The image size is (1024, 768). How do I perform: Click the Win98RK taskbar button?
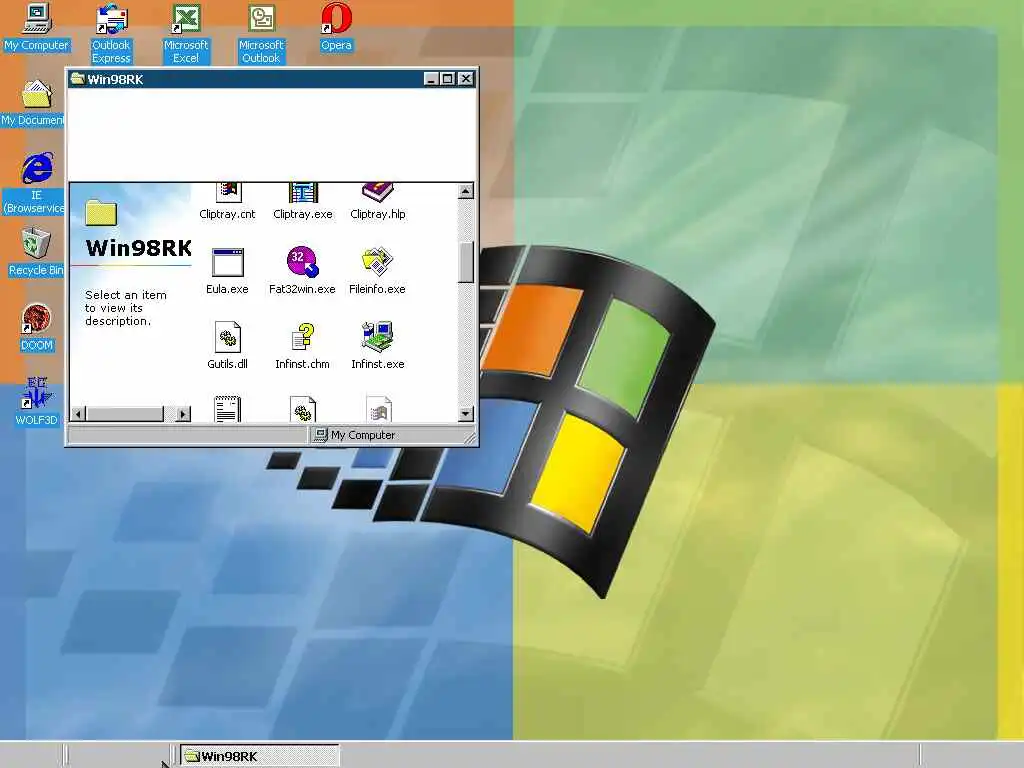tap(259, 756)
